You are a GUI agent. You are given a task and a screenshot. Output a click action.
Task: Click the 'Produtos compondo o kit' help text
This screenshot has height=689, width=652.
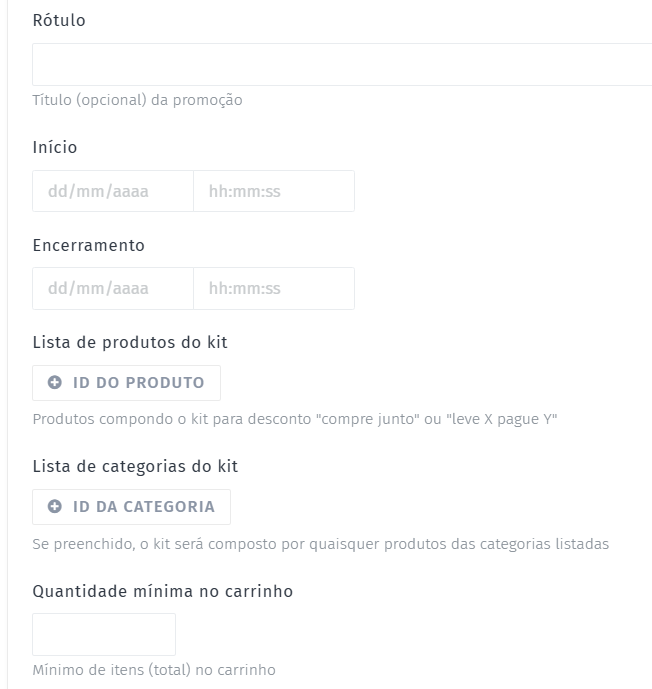pyautogui.click(x=295, y=419)
